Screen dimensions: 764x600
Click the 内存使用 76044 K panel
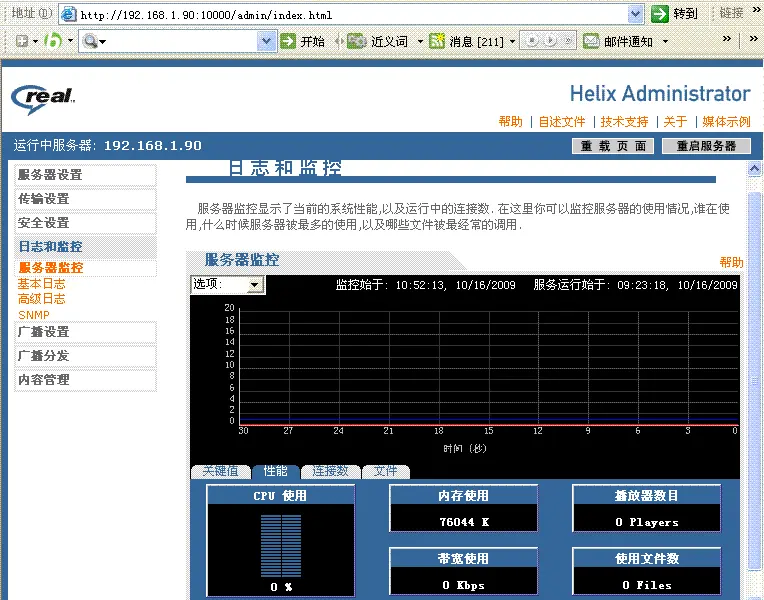[x=463, y=508]
